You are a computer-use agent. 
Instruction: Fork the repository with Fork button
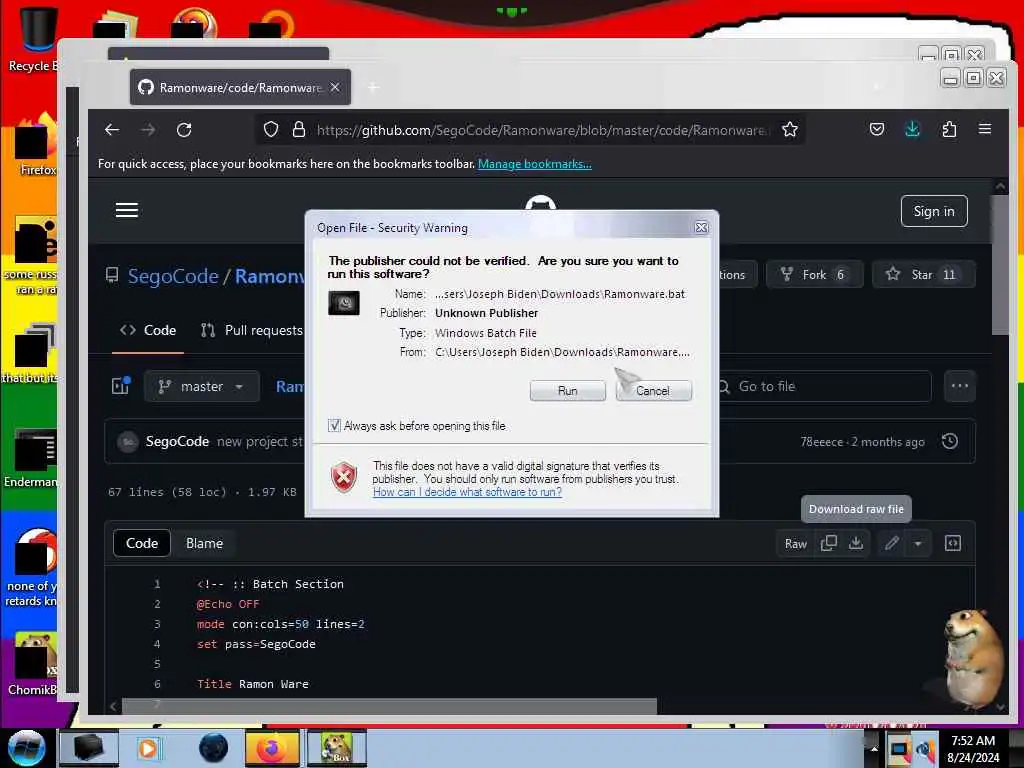814,274
